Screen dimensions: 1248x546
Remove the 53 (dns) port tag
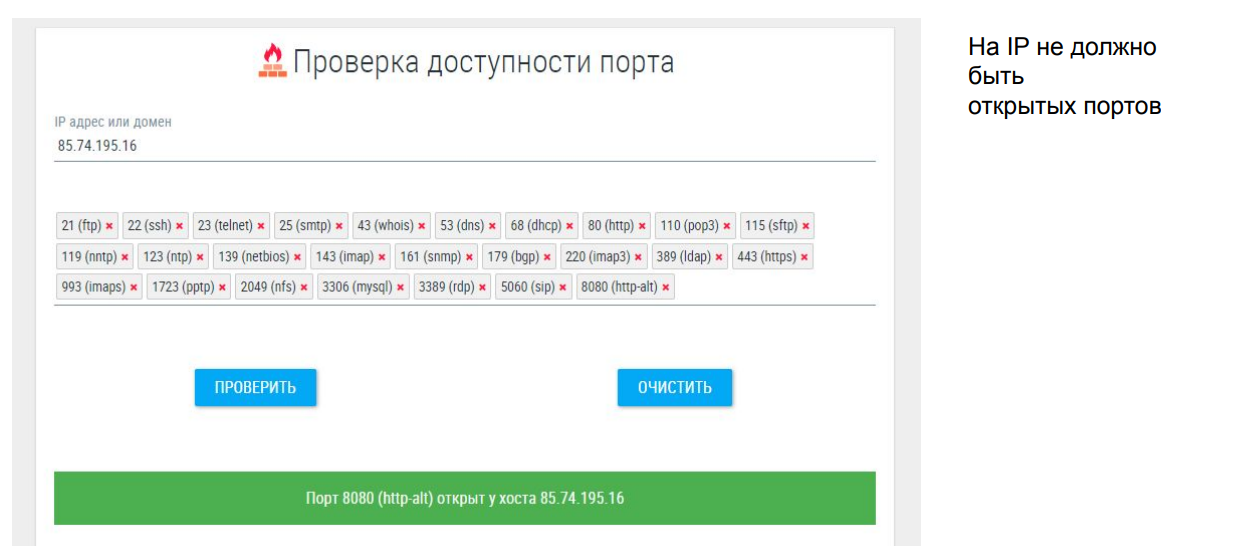492,226
